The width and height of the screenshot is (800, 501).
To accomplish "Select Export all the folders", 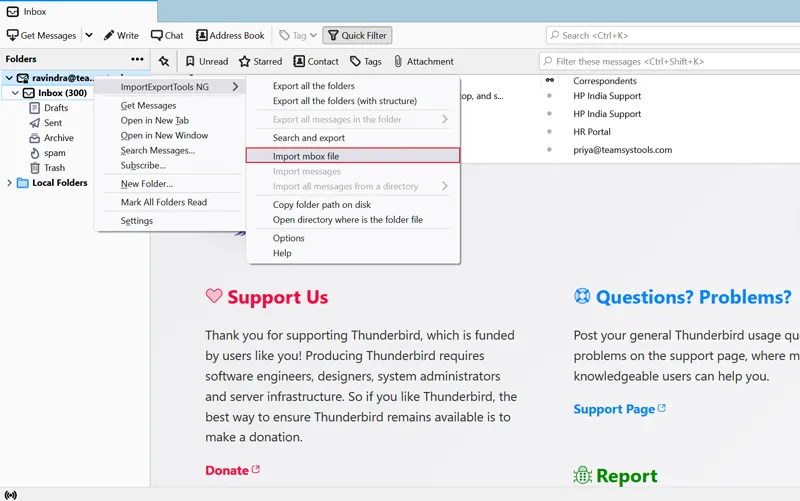I will click(313, 86).
